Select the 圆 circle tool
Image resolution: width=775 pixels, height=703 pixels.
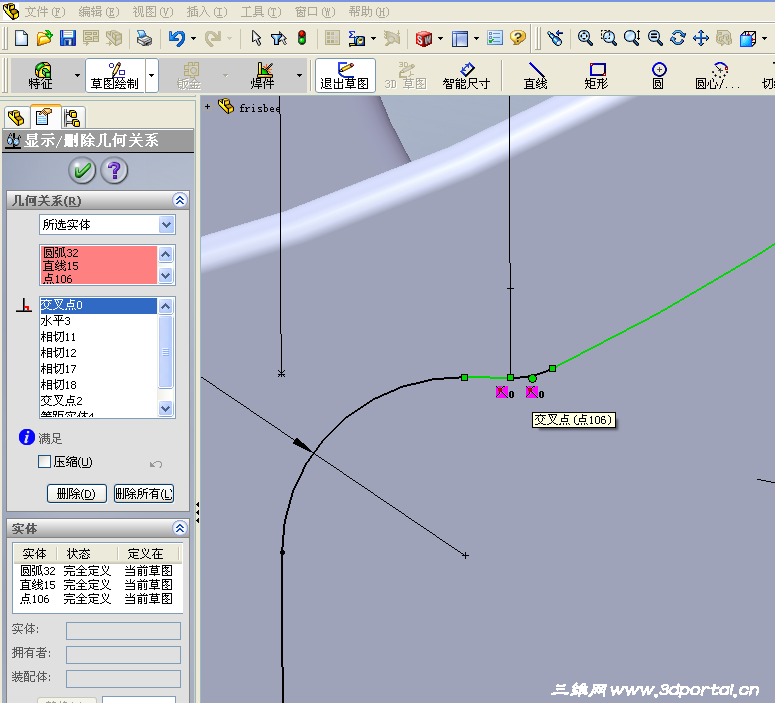[658, 76]
